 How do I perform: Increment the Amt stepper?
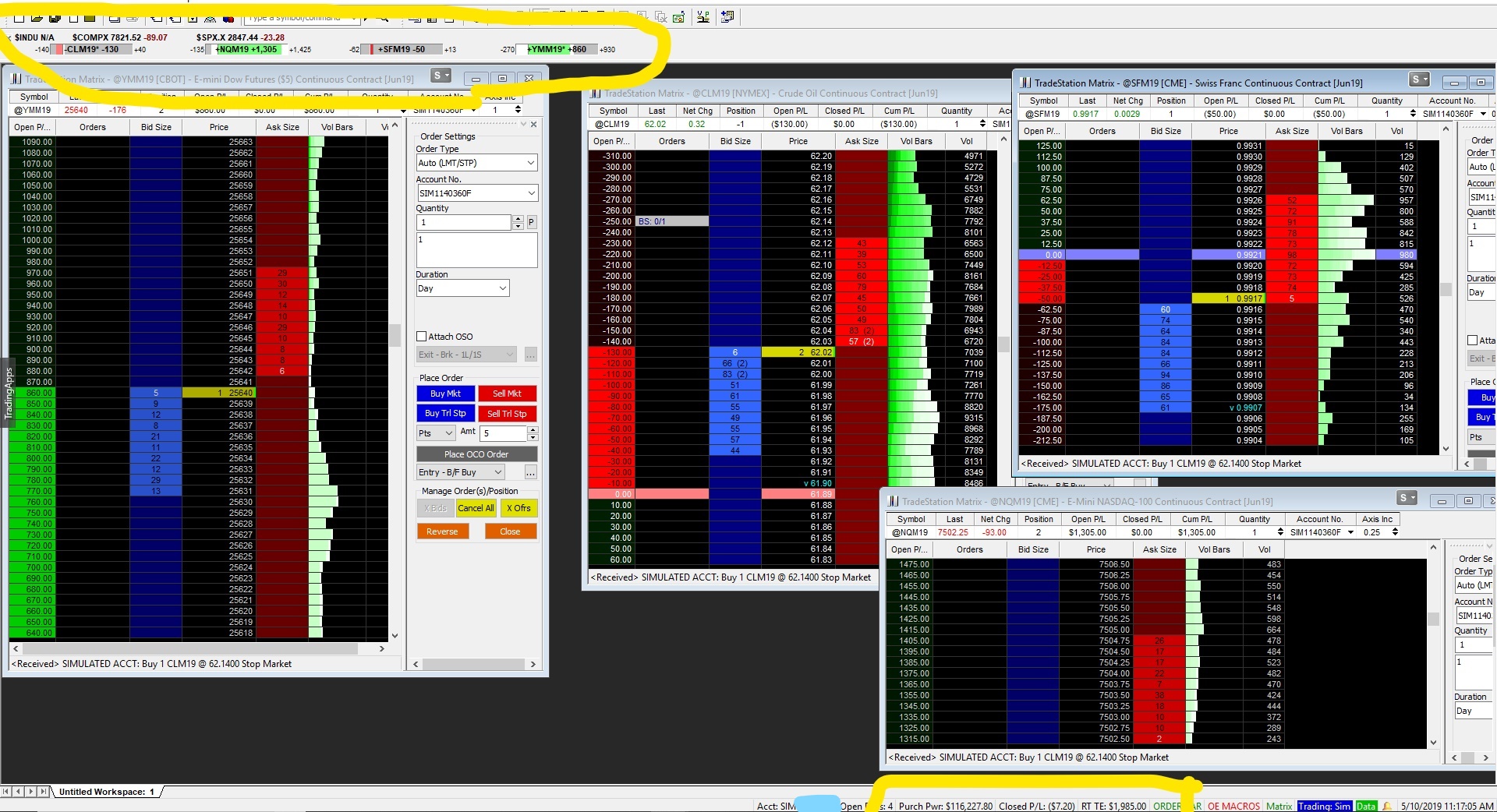(533, 429)
